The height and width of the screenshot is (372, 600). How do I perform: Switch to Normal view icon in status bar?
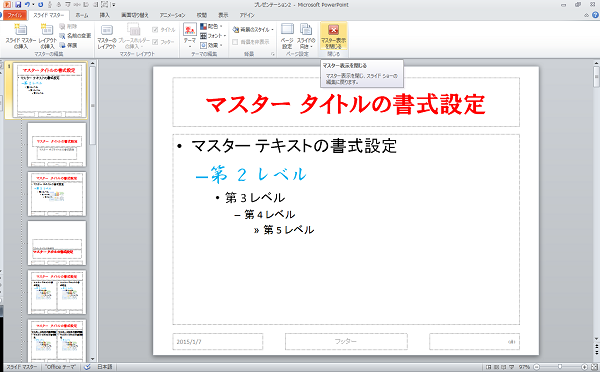[488, 367]
